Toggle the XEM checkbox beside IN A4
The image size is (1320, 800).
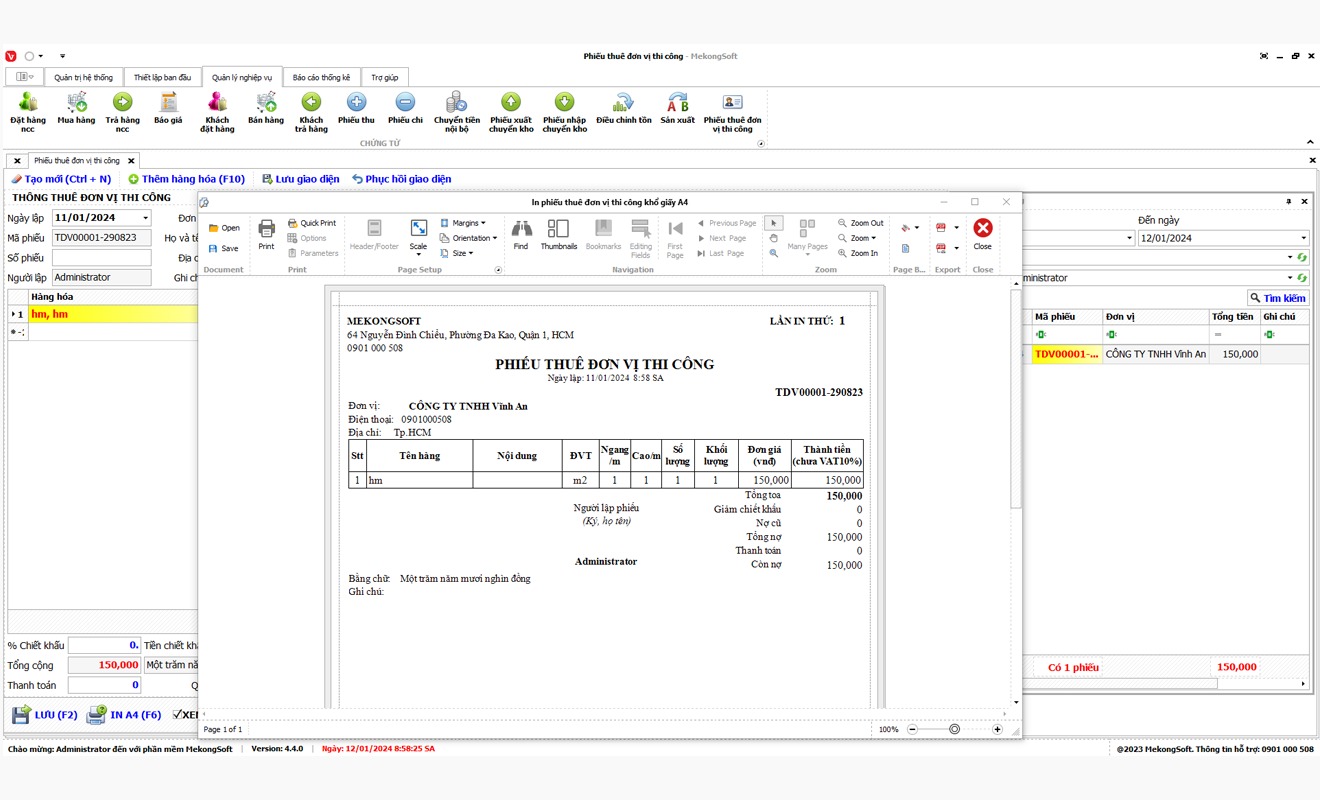tap(178, 715)
